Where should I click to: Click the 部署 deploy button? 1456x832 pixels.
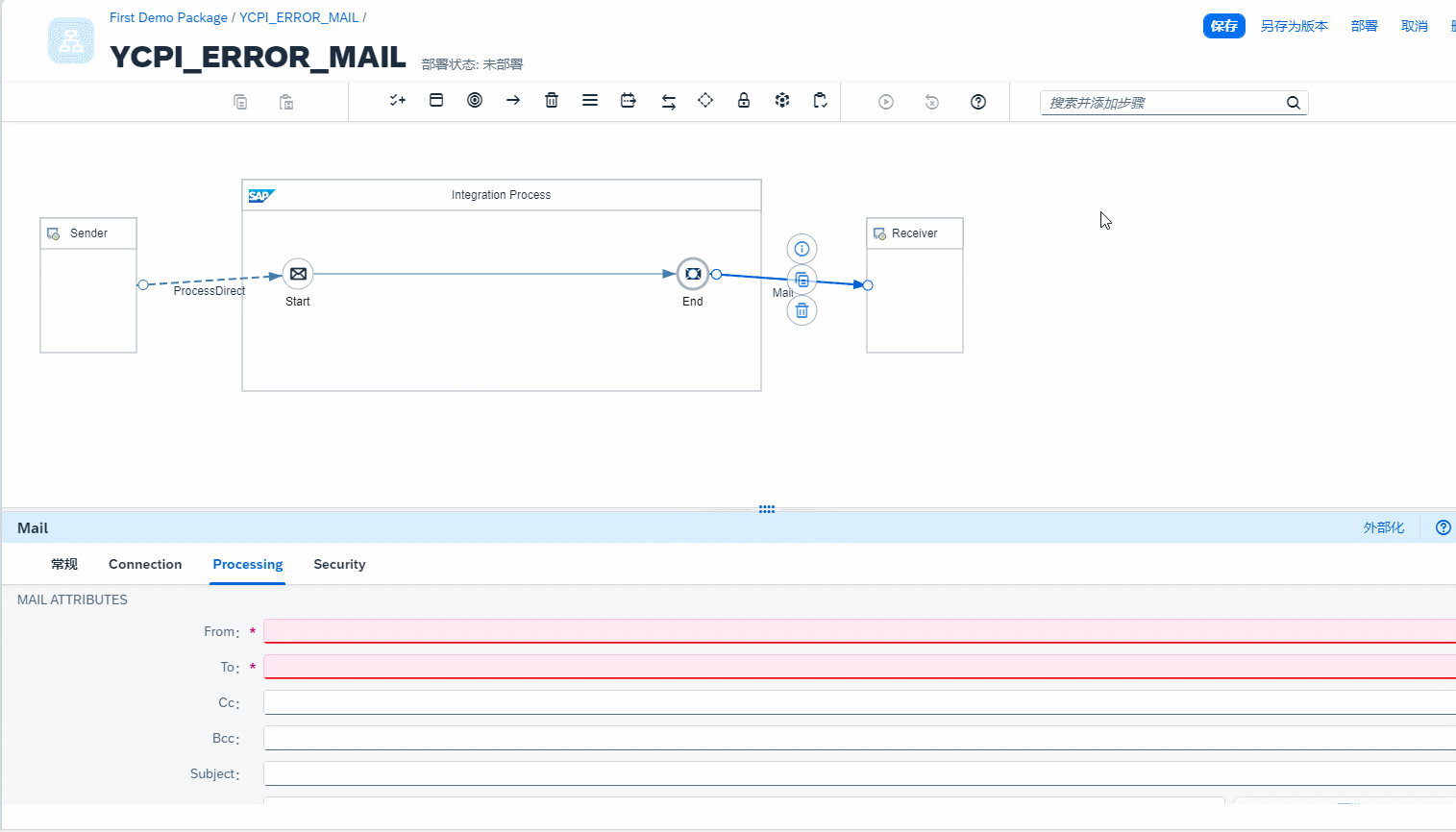(x=1364, y=26)
